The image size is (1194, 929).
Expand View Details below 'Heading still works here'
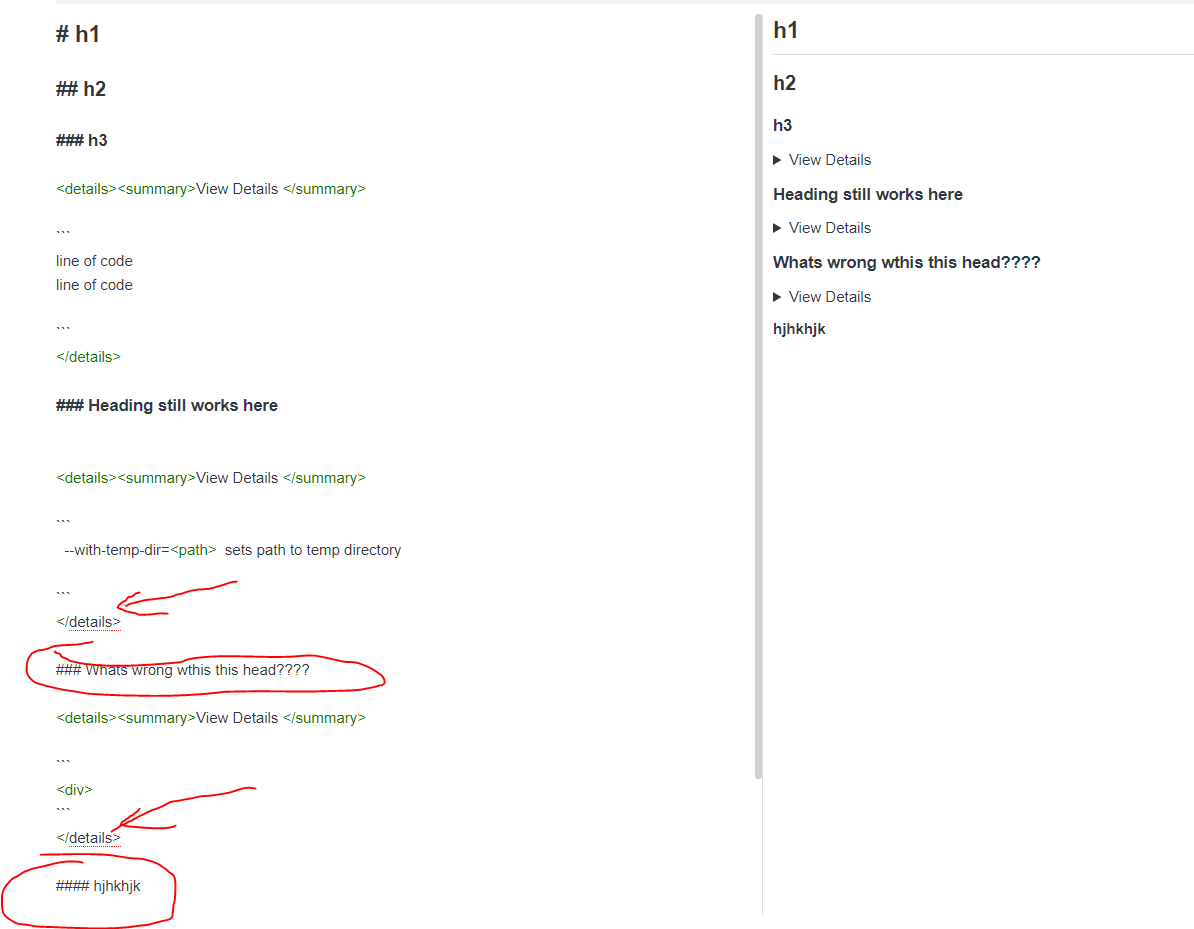(822, 228)
